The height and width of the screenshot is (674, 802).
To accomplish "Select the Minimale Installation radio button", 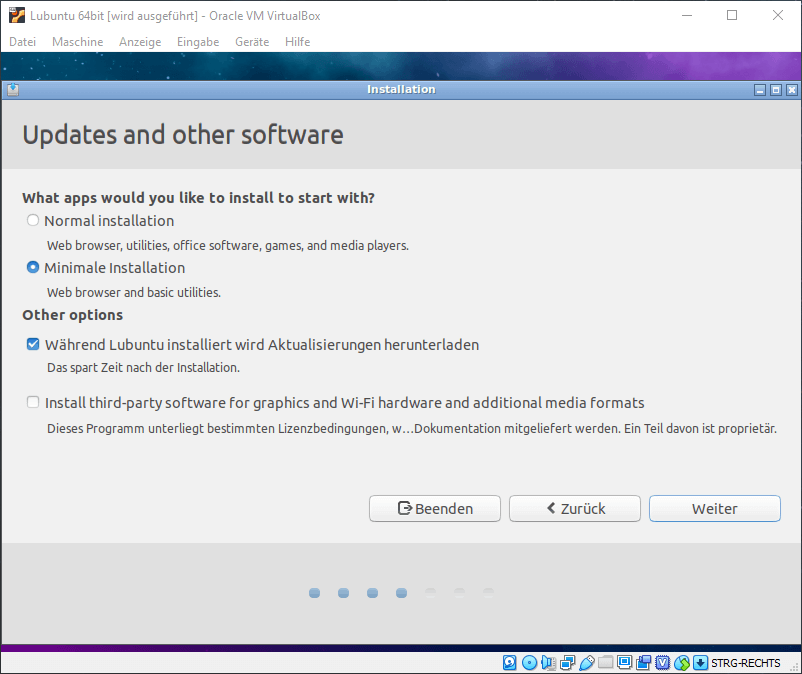I will point(33,267).
